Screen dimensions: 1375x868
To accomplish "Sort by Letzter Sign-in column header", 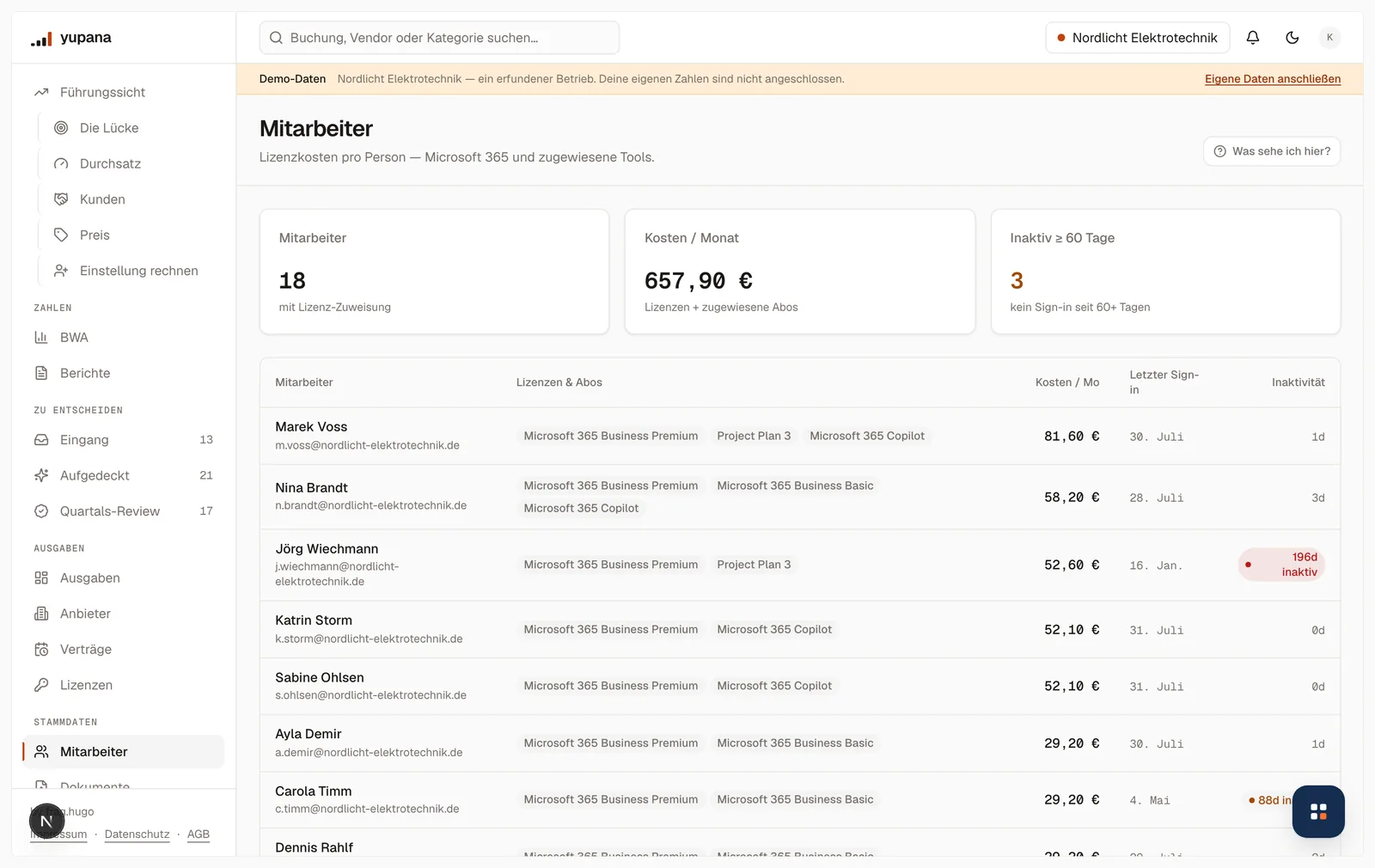I will pos(1164,382).
